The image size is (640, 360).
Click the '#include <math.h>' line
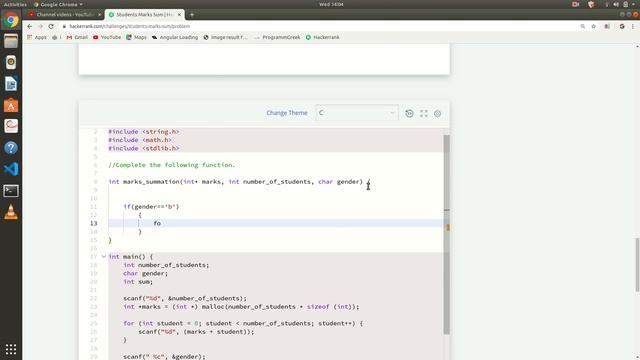140,140
